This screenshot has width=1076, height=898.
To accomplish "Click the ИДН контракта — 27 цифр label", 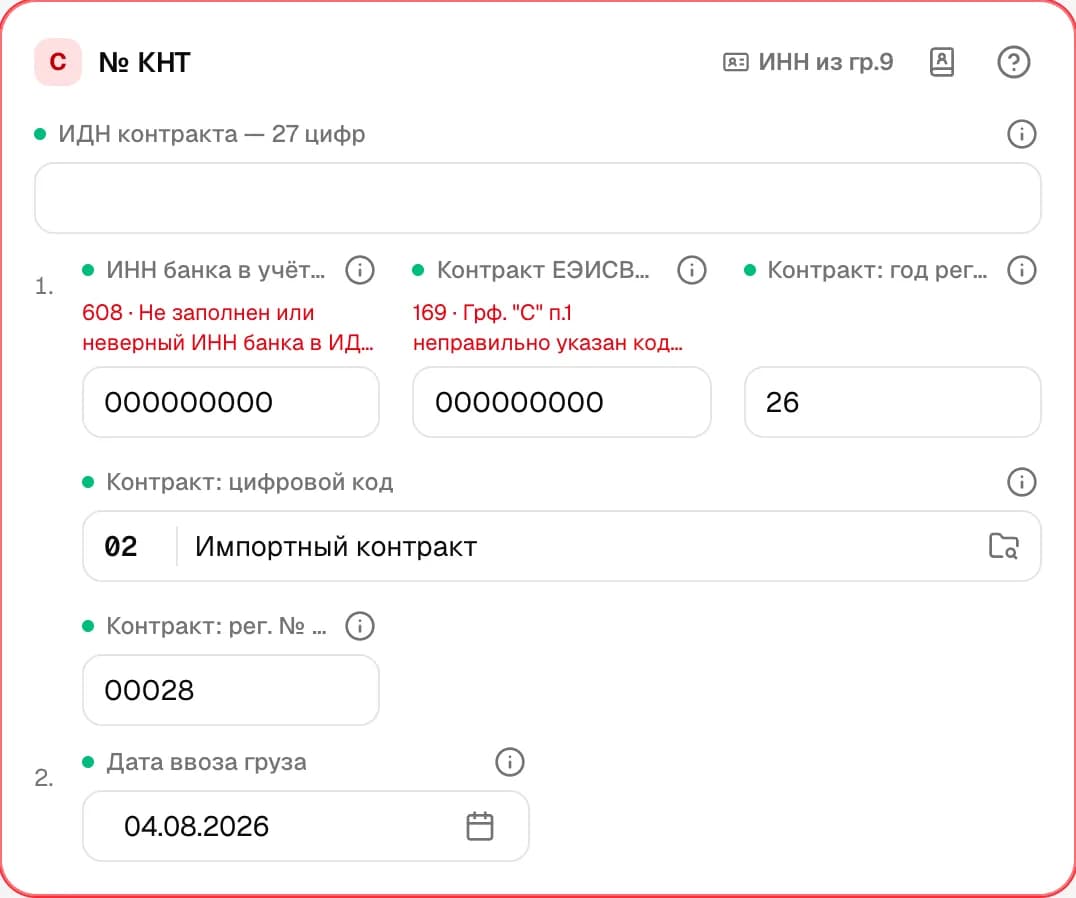I will [211, 134].
